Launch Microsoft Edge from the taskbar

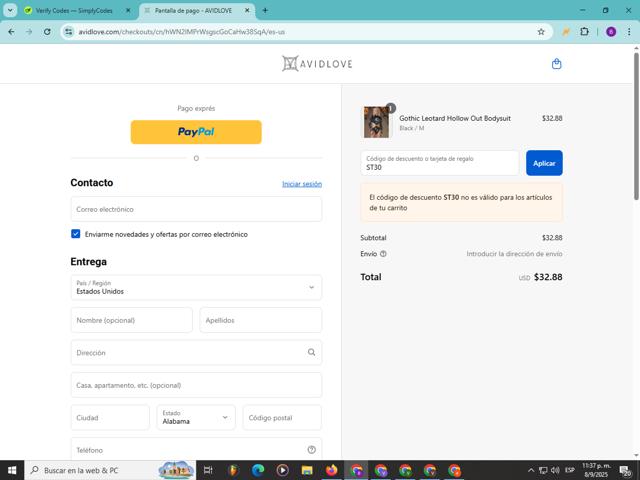pyautogui.click(x=258, y=470)
